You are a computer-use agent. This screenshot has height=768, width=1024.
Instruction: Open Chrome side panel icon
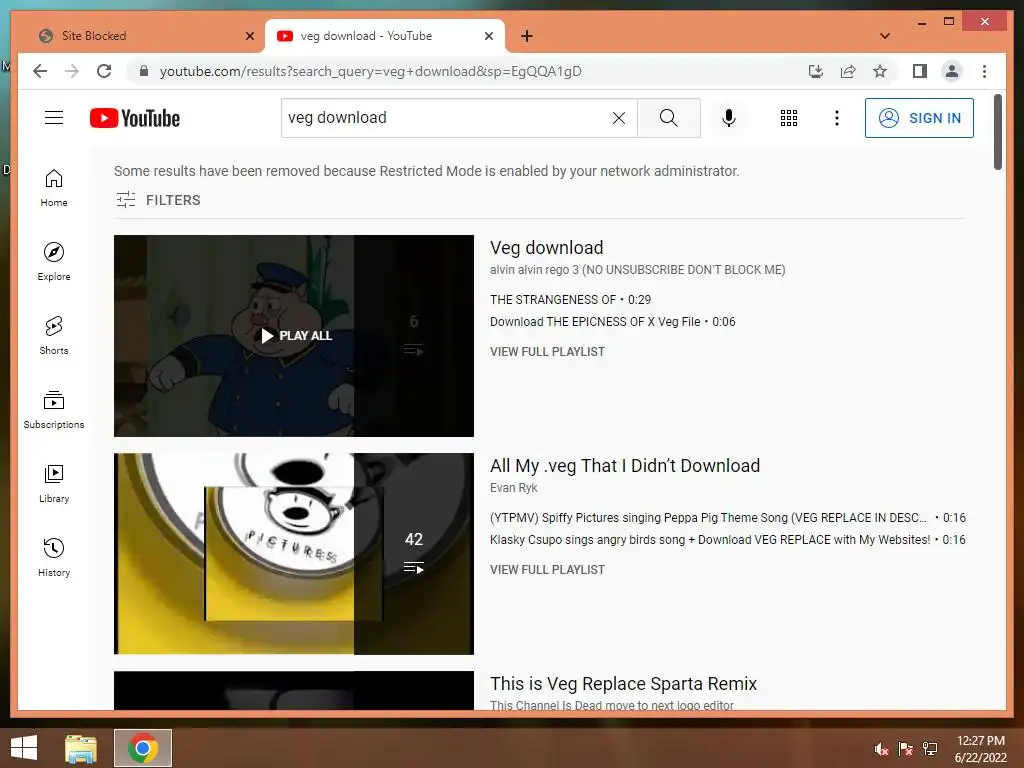[x=920, y=71]
